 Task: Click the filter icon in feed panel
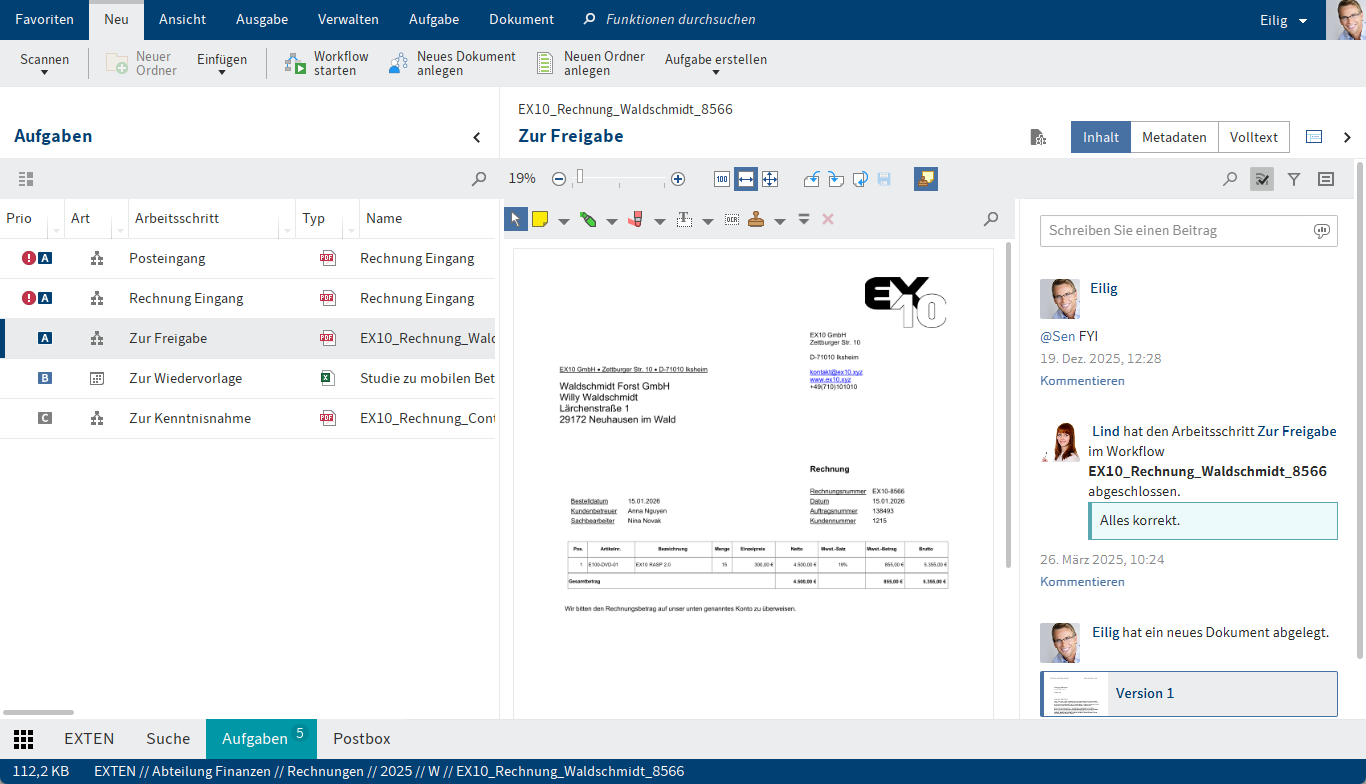click(1294, 179)
